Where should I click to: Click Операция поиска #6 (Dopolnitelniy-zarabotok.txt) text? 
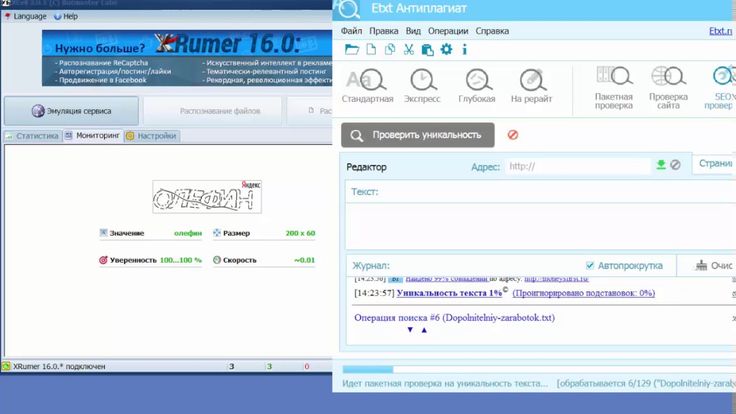click(454, 318)
